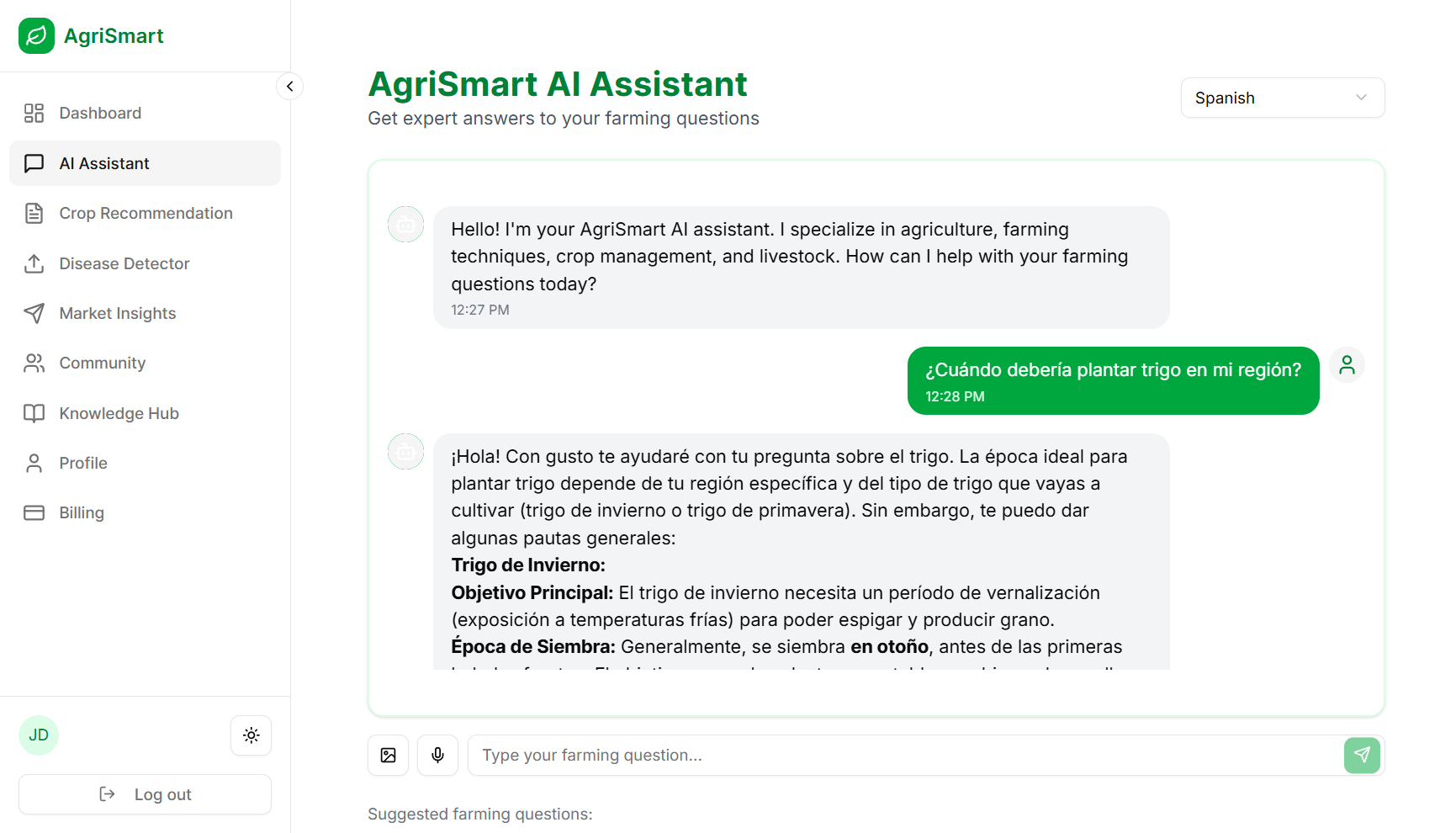Navigate to Community section
Screen dimensions: 1456x833
tap(102, 363)
